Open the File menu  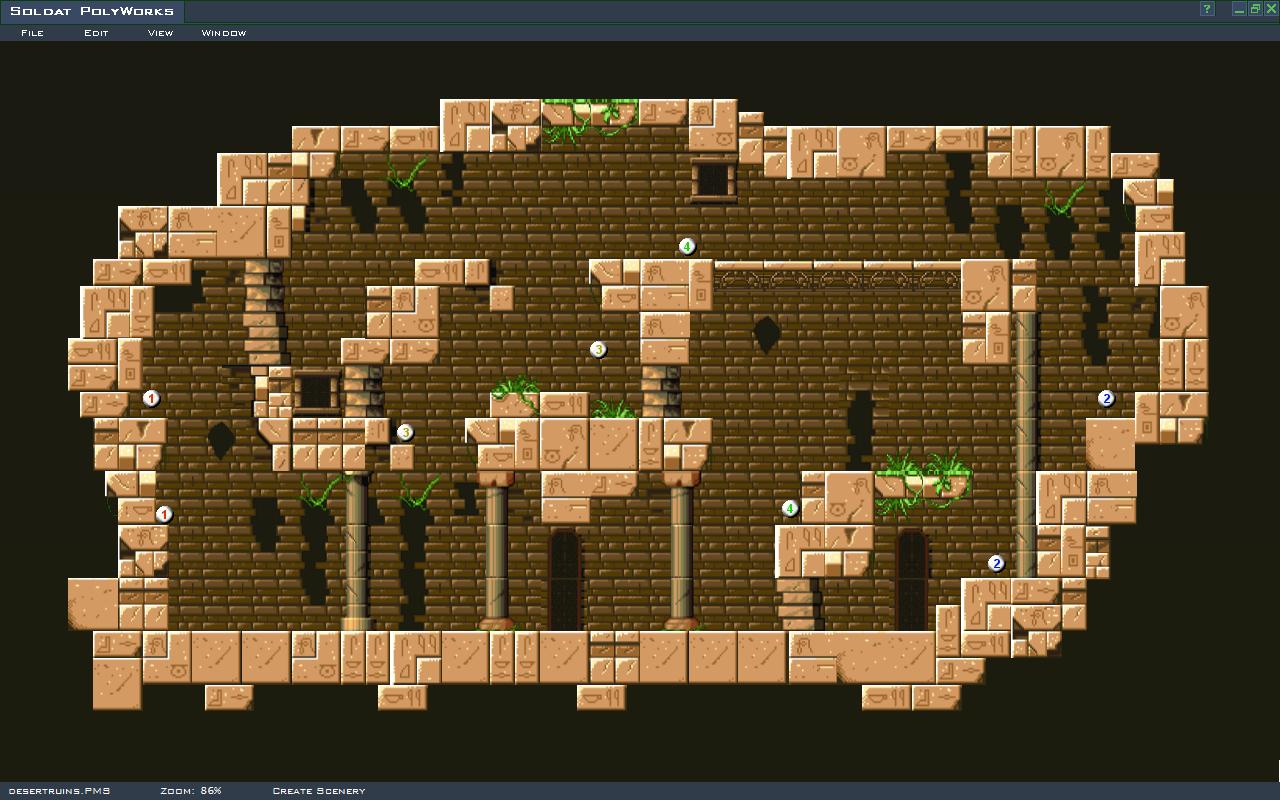(x=32, y=33)
